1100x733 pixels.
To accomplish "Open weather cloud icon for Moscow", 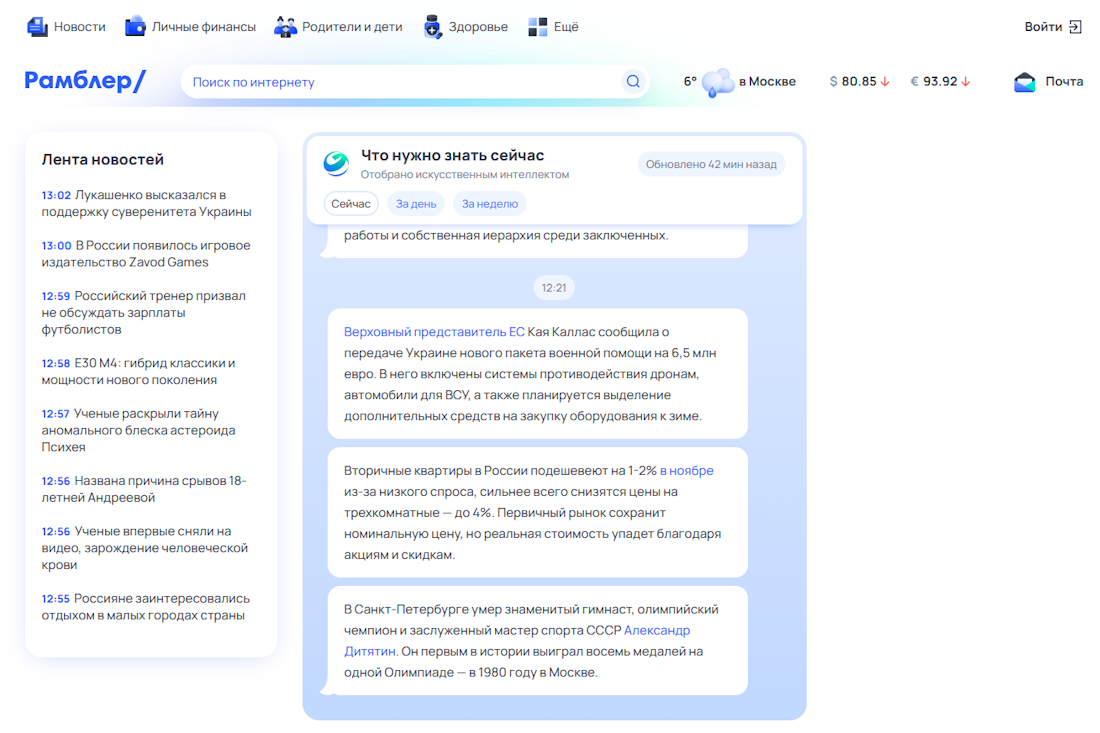I will click(x=718, y=82).
